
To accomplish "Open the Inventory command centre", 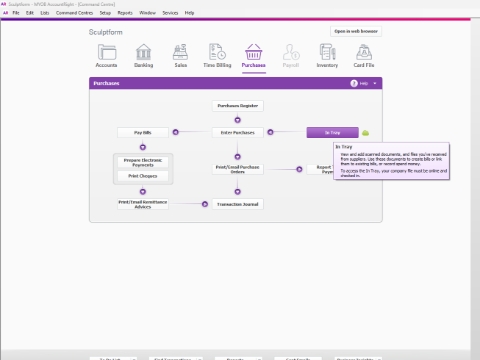I will click(x=327, y=56).
